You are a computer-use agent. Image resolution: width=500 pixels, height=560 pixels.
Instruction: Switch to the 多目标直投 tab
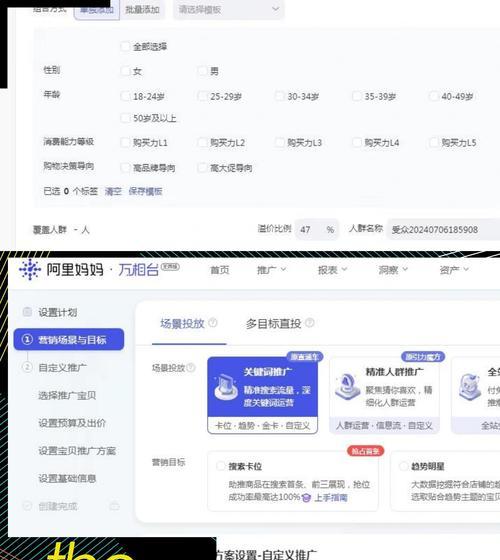[x=273, y=324]
